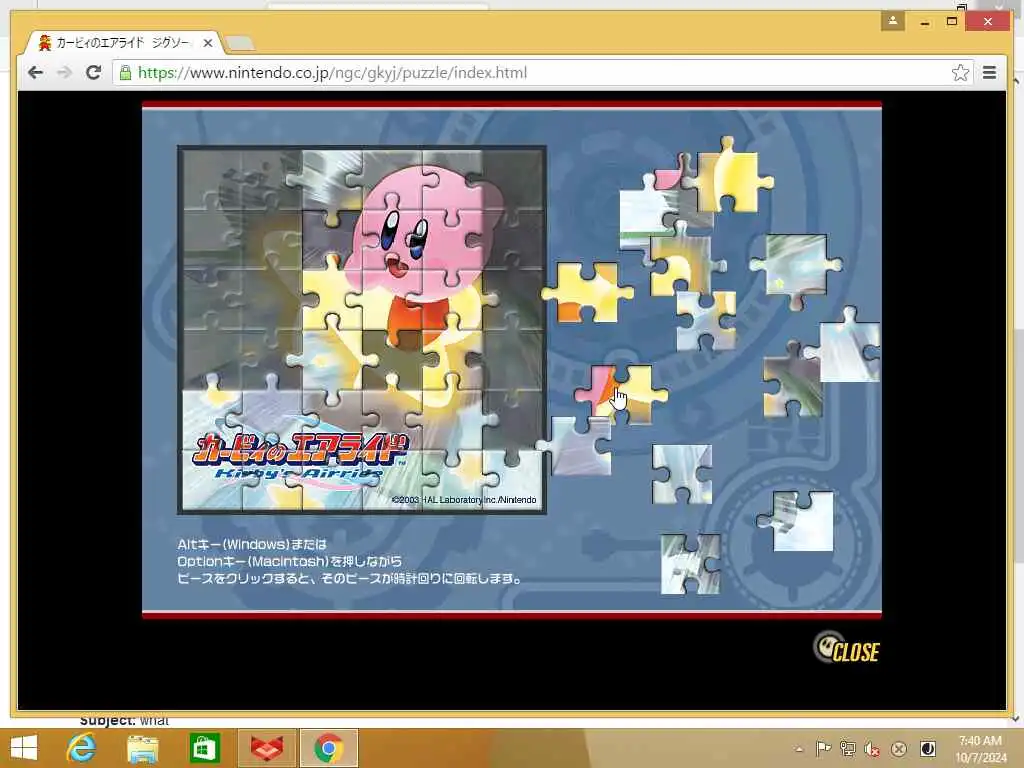Image resolution: width=1024 pixels, height=768 pixels.
Task: Click the CLOSE button below puzzle
Action: pos(847,648)
